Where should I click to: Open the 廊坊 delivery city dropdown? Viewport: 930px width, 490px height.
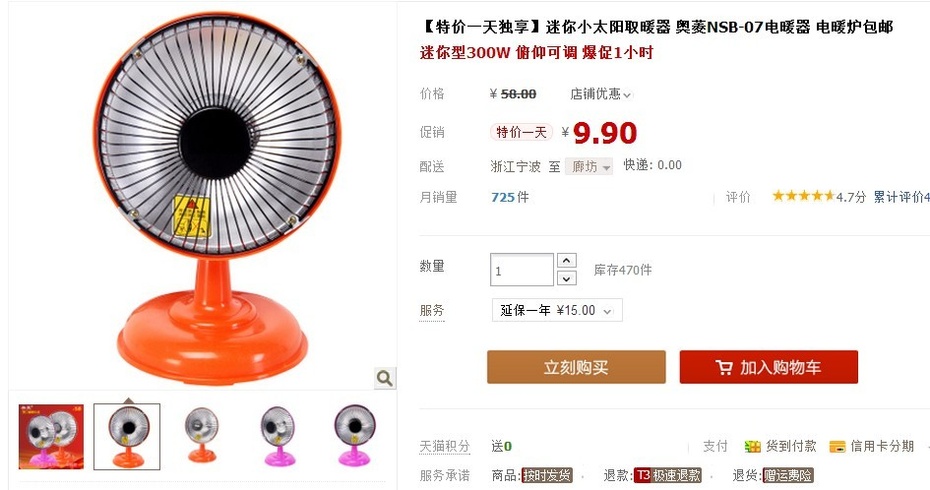[588, 167]
